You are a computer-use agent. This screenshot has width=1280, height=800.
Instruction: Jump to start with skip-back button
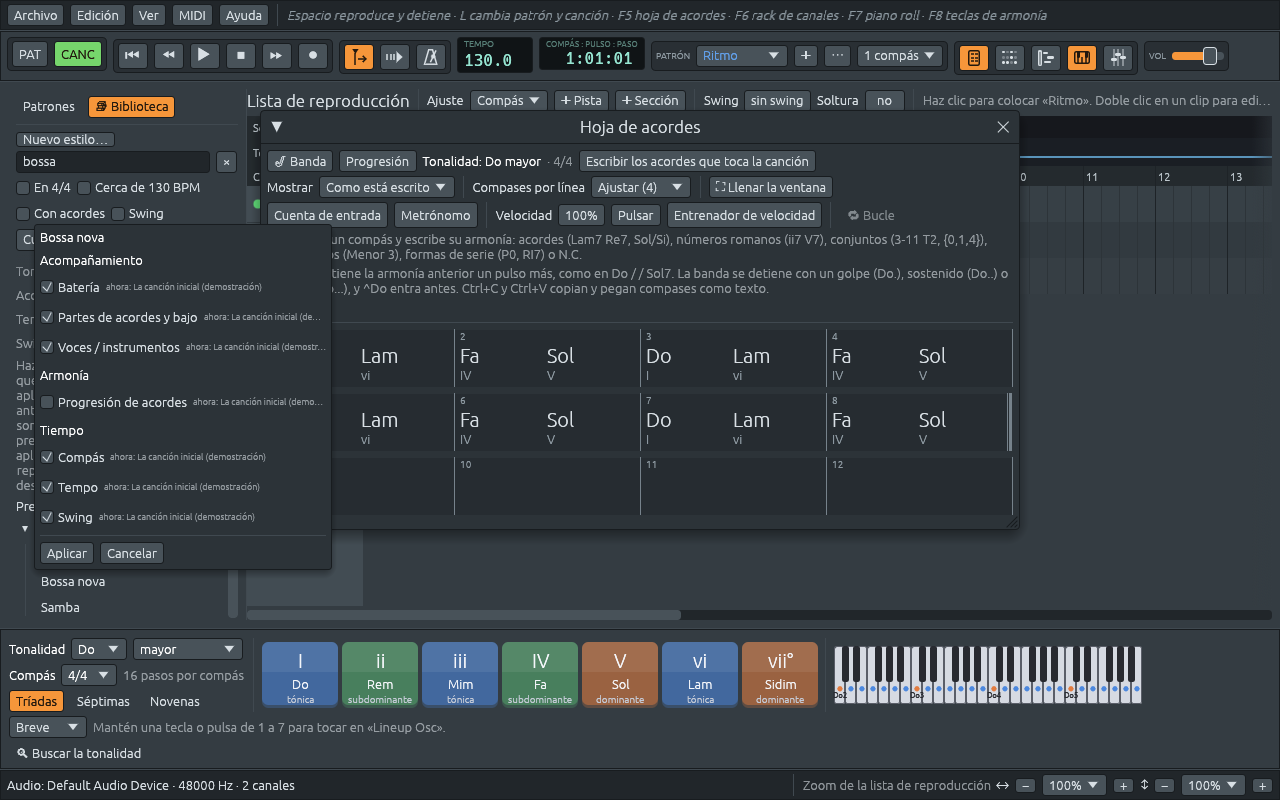tap(131, 56)
